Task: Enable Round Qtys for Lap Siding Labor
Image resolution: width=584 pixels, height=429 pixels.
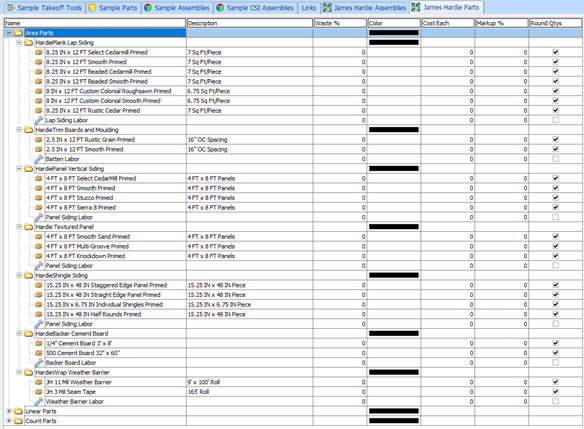Action: click(x=555, y=120)
